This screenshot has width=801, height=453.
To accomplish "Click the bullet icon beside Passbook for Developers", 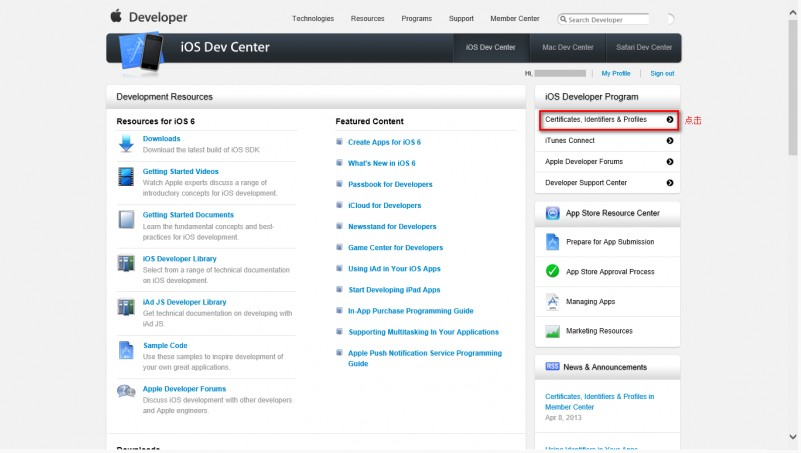I will click(339, 184).
